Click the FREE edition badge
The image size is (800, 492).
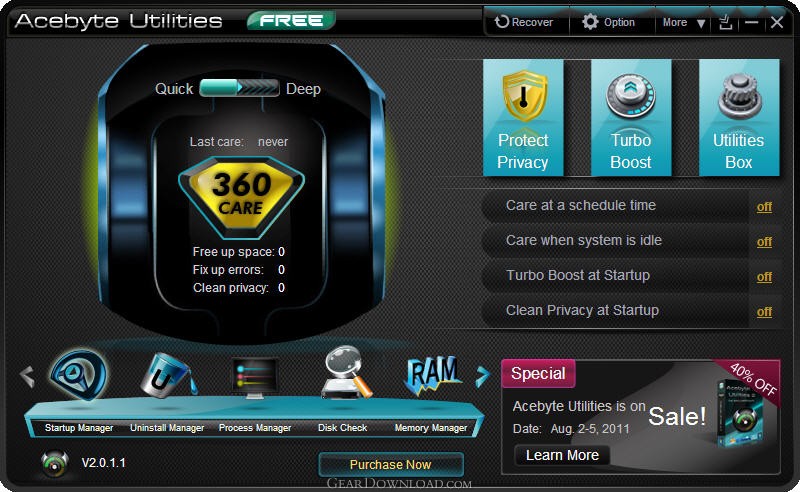[291, 20]
